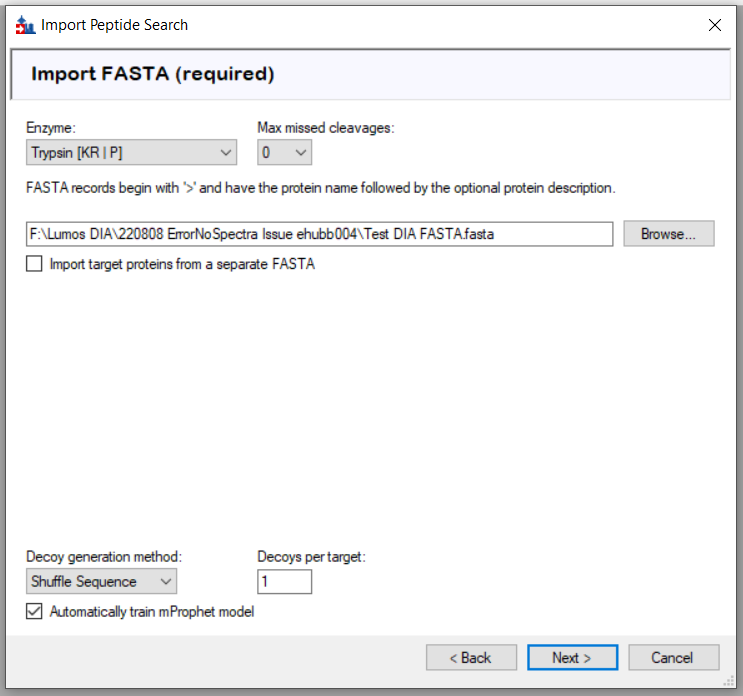Proceed by clicking the Next > button

[x=572, y=658]
